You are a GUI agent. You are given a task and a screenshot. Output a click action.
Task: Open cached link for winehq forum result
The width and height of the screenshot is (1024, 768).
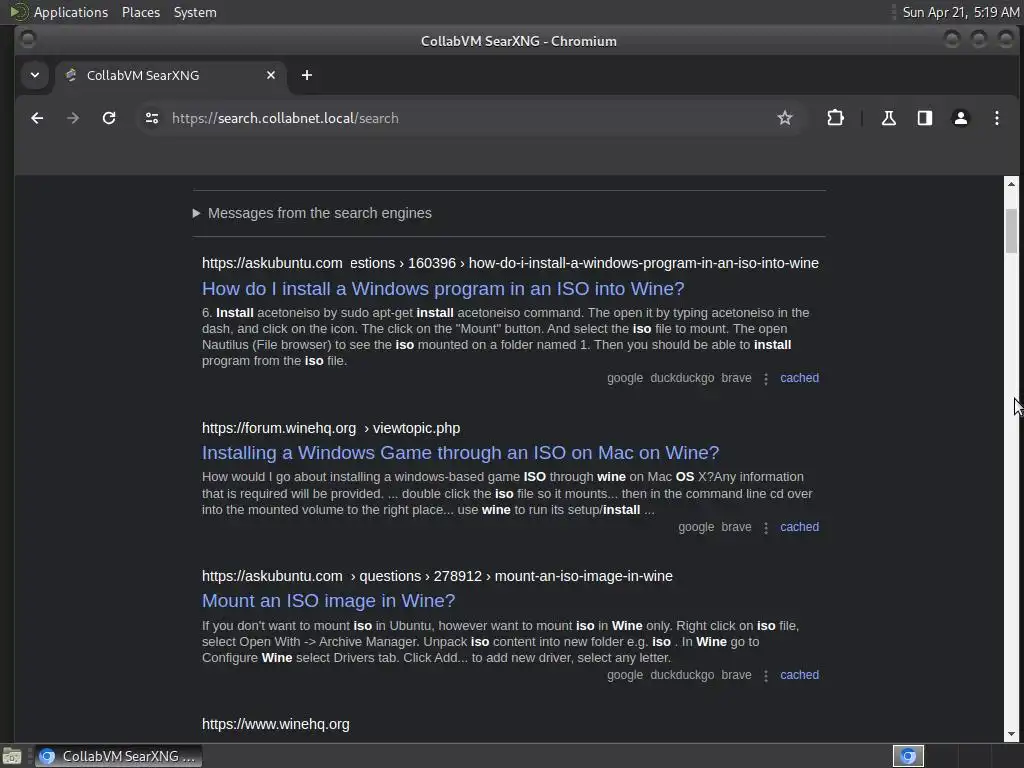click(799, 527)
